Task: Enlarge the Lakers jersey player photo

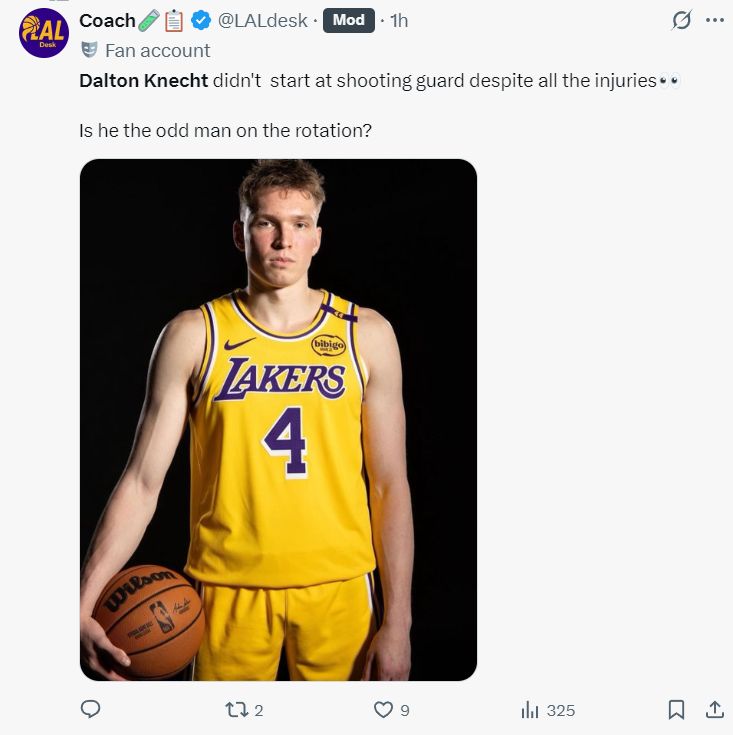Action: pyautogui.click(x=278, y=420)
